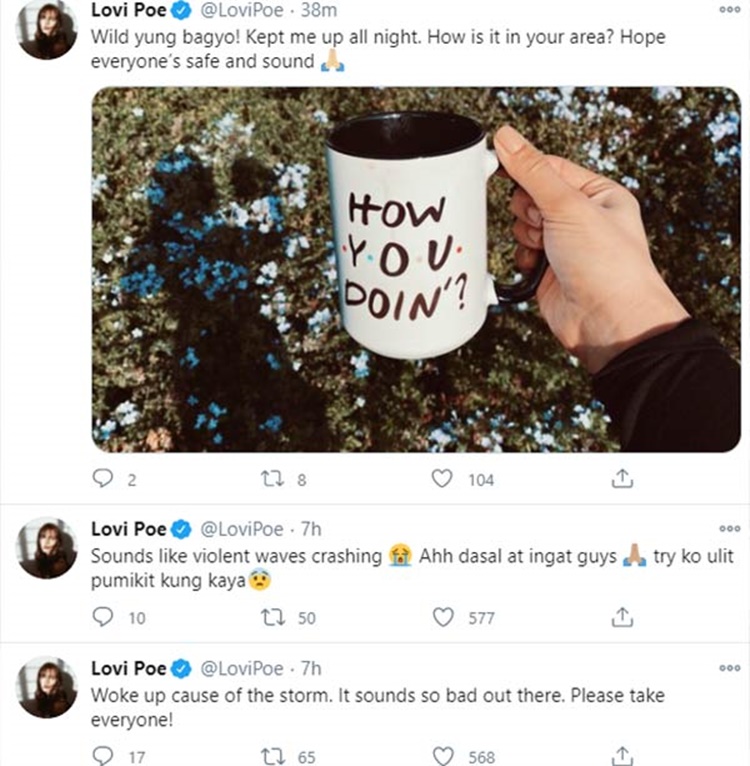Viewport: 750px width, 766px height.
Task: Like the tweet with 577 likes
Action: pyautogui.click(x=442, y=617)
